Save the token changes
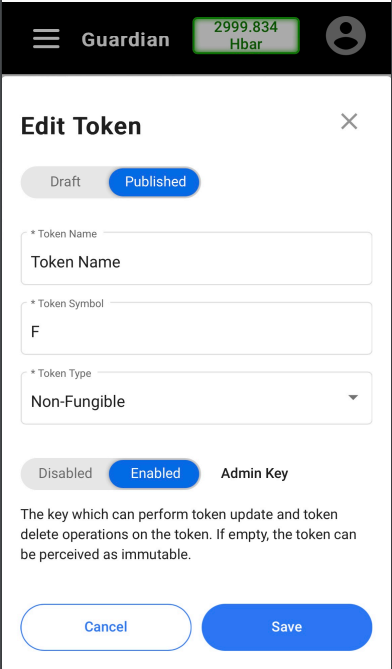This screenshot has height=669, width=392. [x=287, y=627]
